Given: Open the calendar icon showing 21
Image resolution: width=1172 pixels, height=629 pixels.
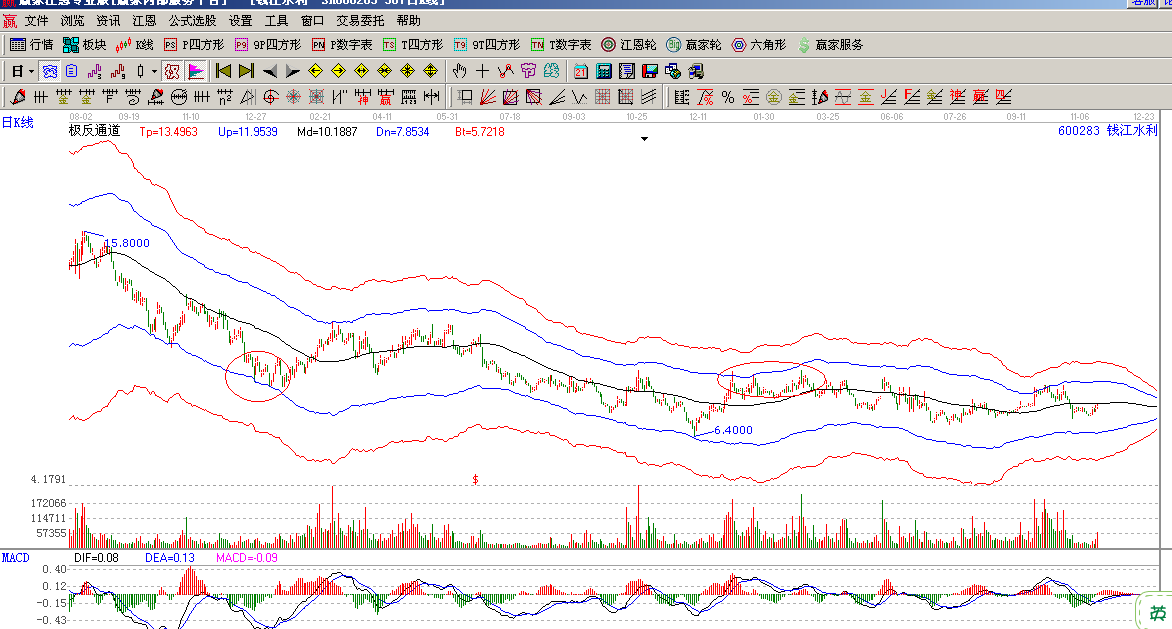Looking at the screenshot, I should (x=581, y=71).
